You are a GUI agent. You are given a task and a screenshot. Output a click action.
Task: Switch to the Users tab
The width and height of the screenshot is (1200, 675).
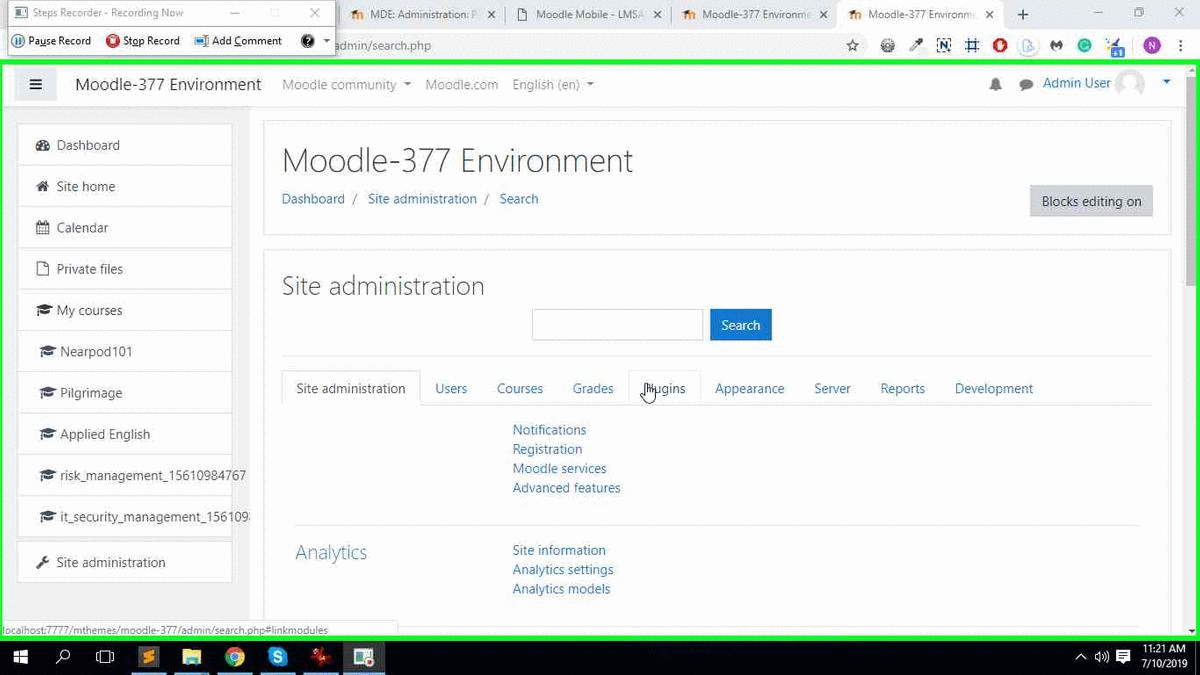(x=451, y=388)
